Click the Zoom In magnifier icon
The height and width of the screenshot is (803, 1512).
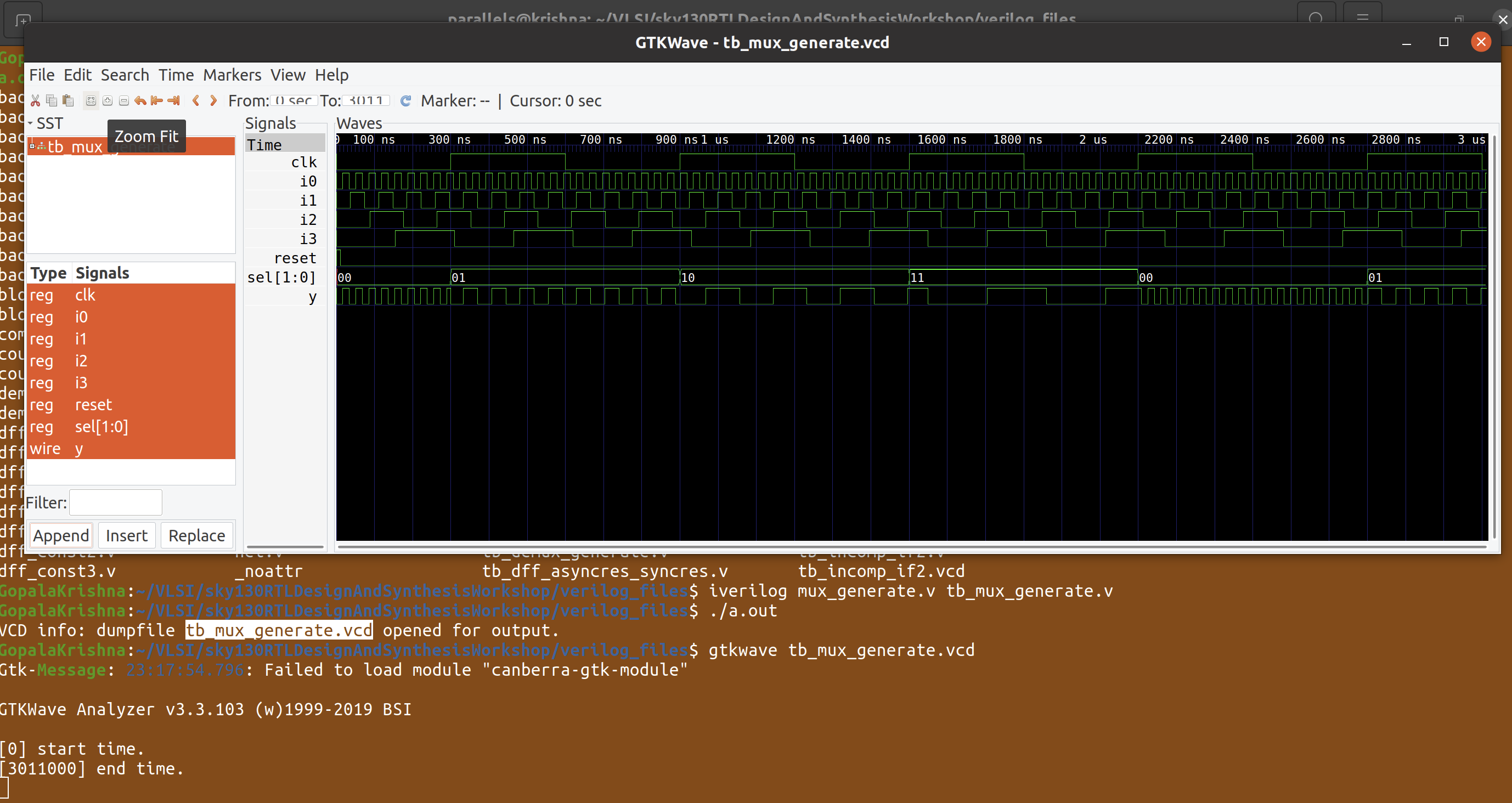point(108,101)
